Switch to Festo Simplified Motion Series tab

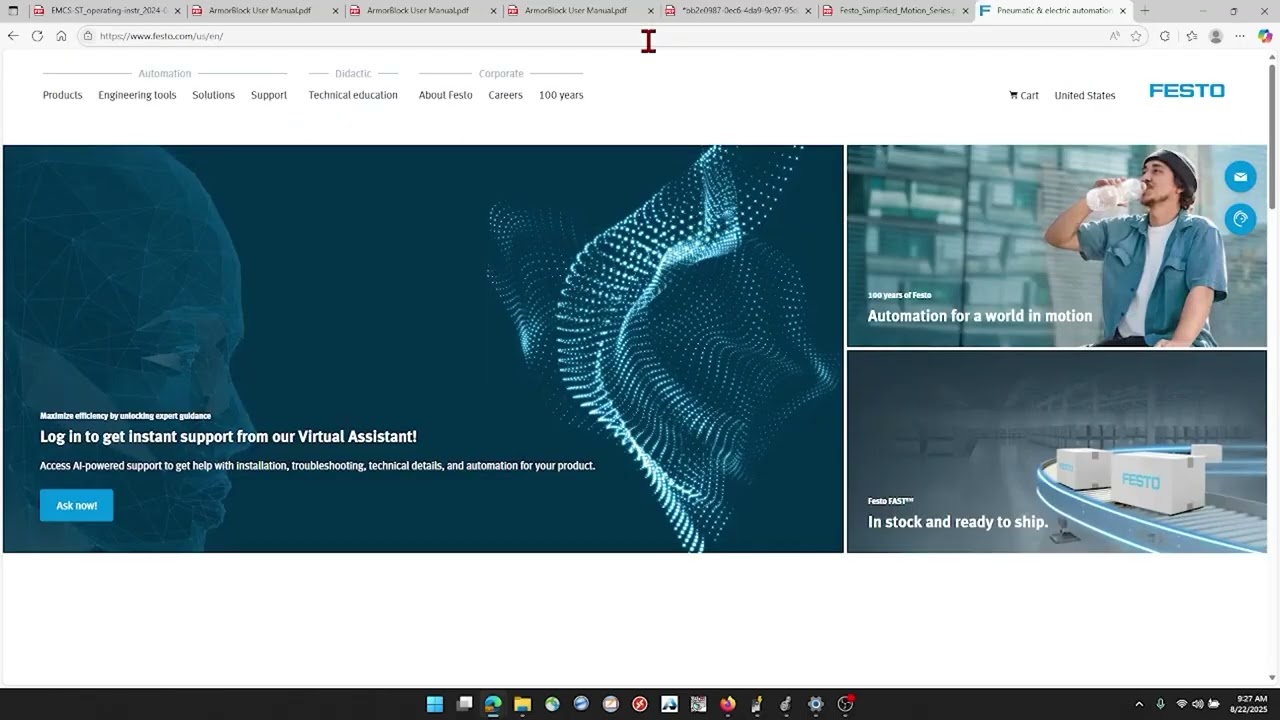pos(897,11)
